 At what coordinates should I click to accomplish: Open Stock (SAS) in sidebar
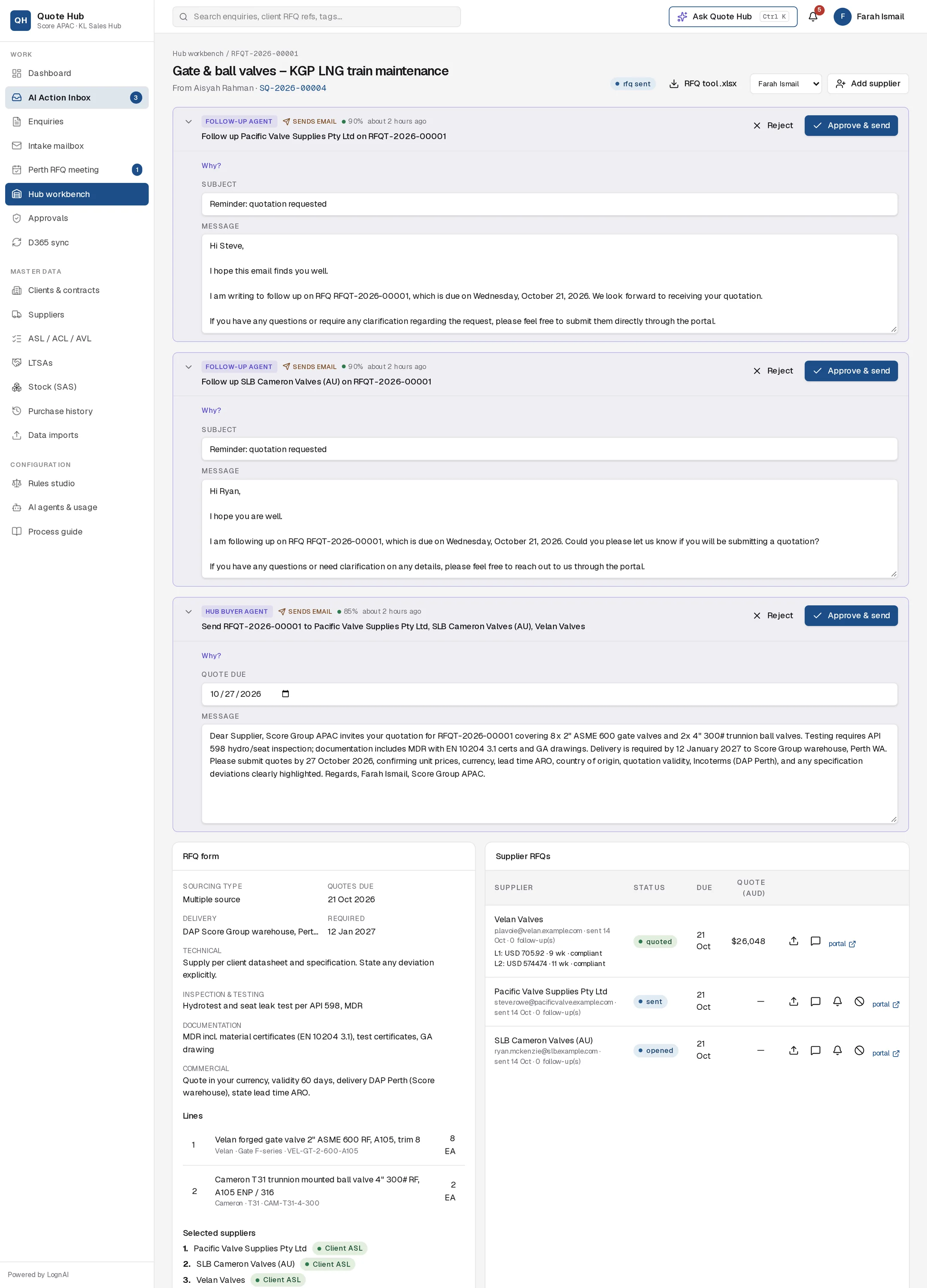coord(77,387)
